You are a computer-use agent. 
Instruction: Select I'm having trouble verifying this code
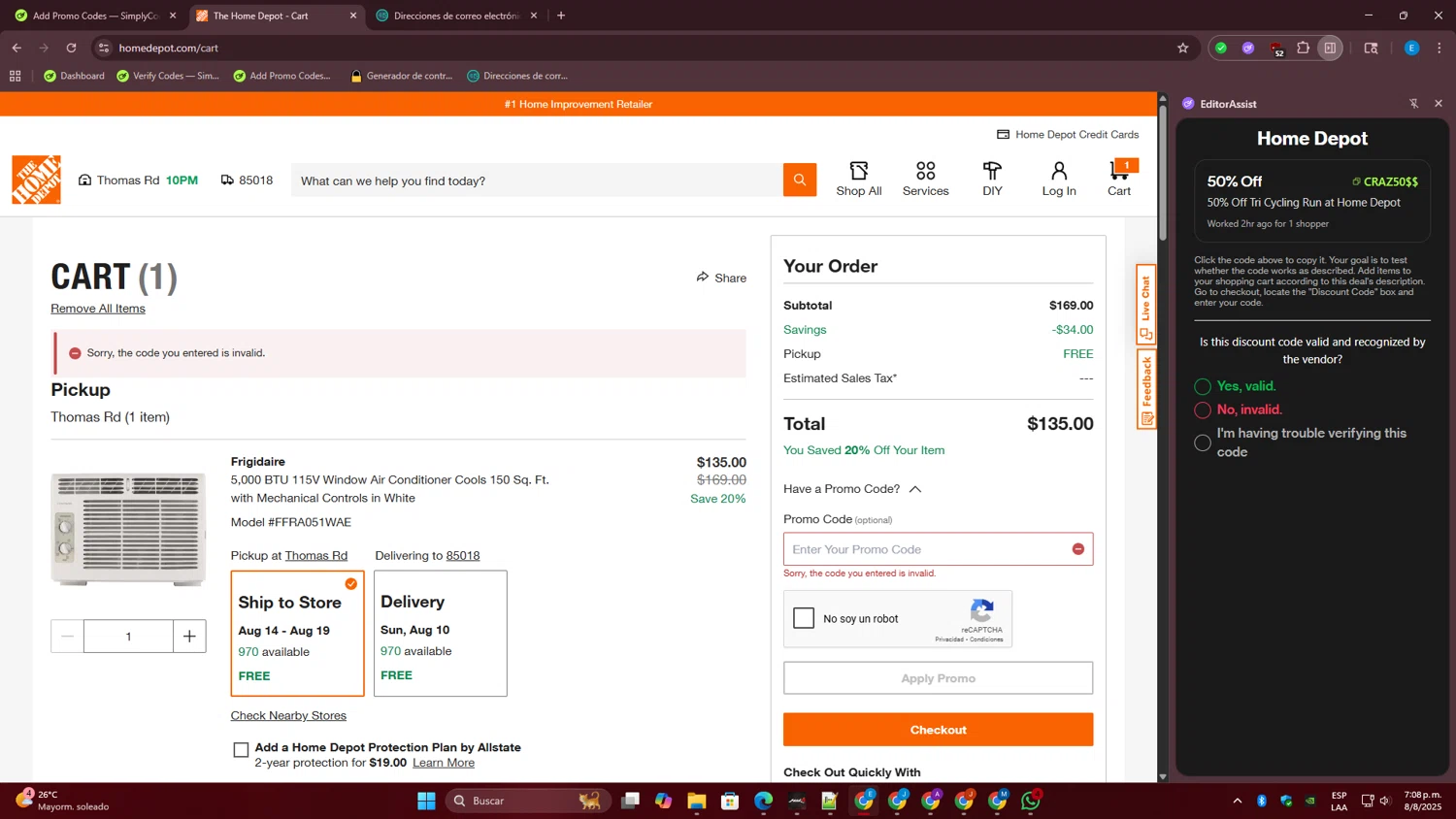tap(1203, 442)
